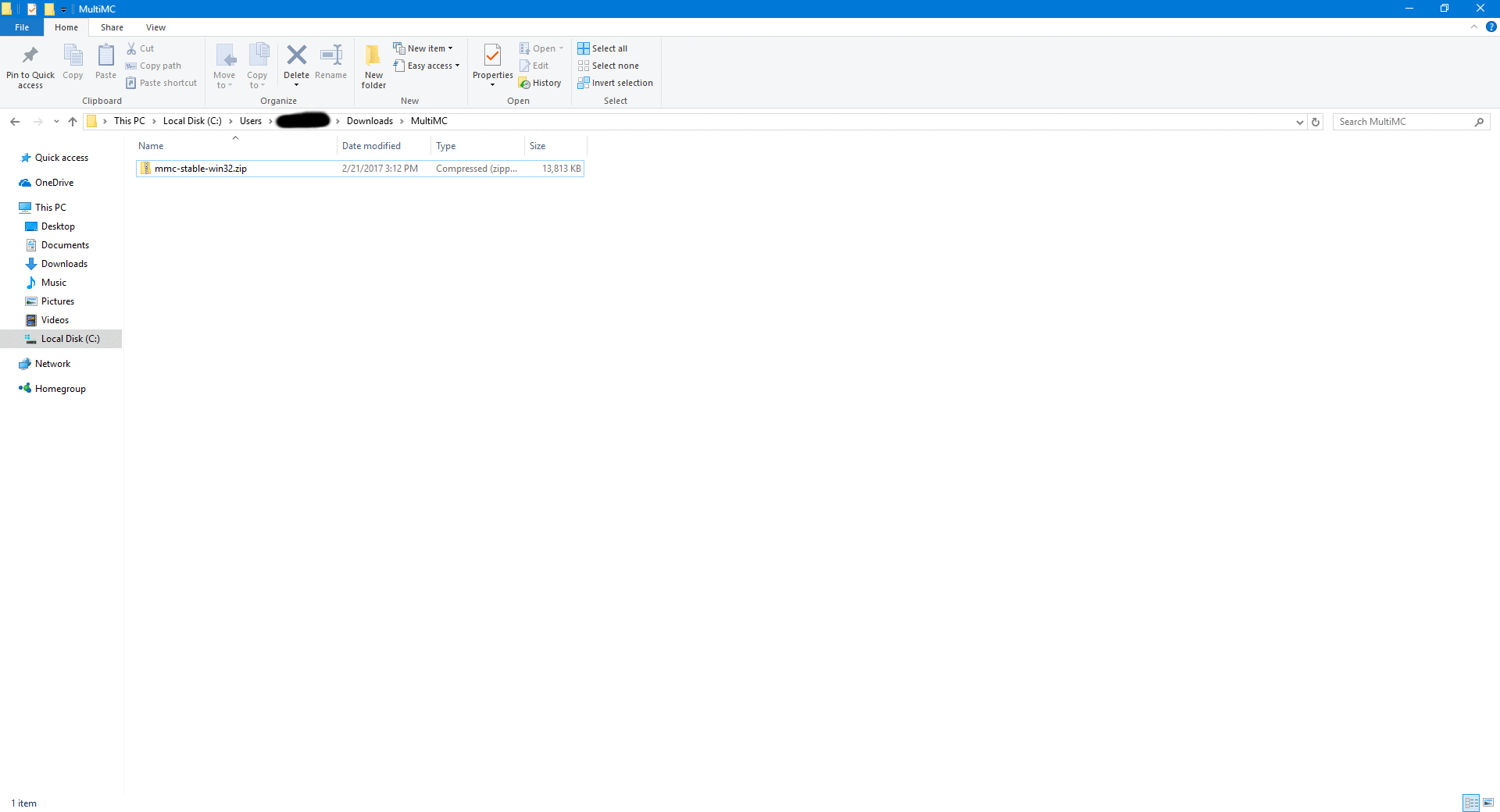This screenshot has width=1500, height=812.
Task: Switch to large icons view layout
Action: (1488, 803)
